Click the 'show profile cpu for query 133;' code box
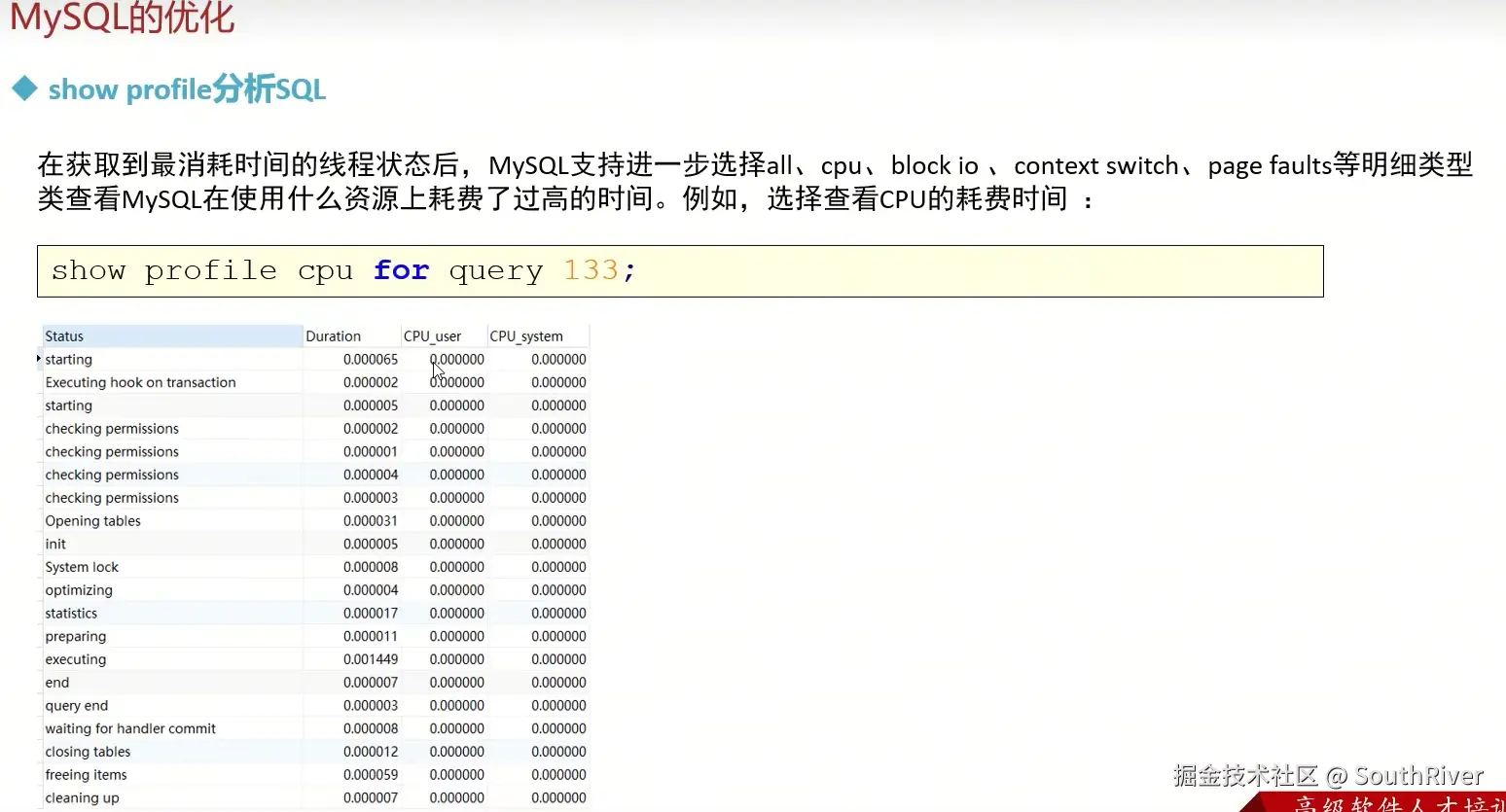Screen dimensions: 1506x812 click(x=680, y=271)
